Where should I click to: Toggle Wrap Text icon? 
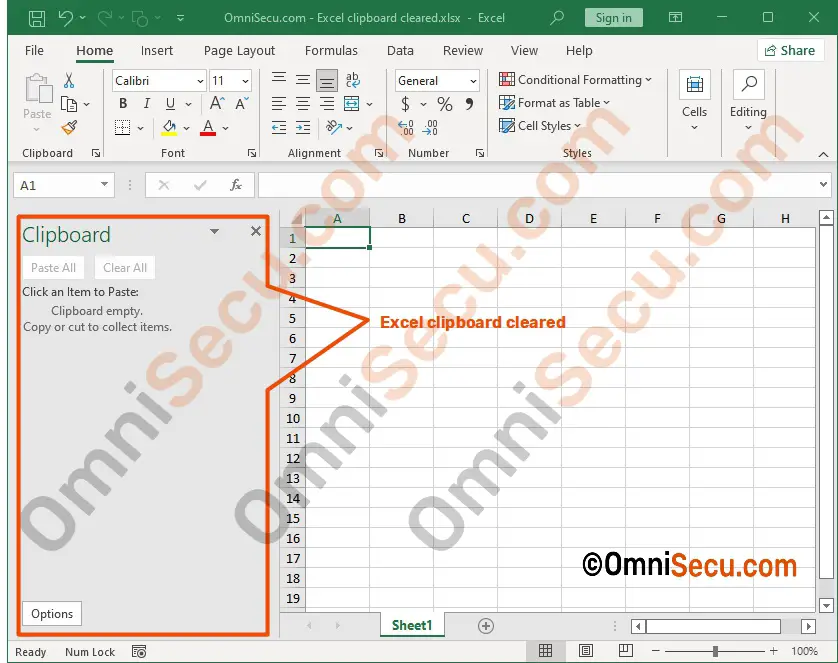[353, 80]
